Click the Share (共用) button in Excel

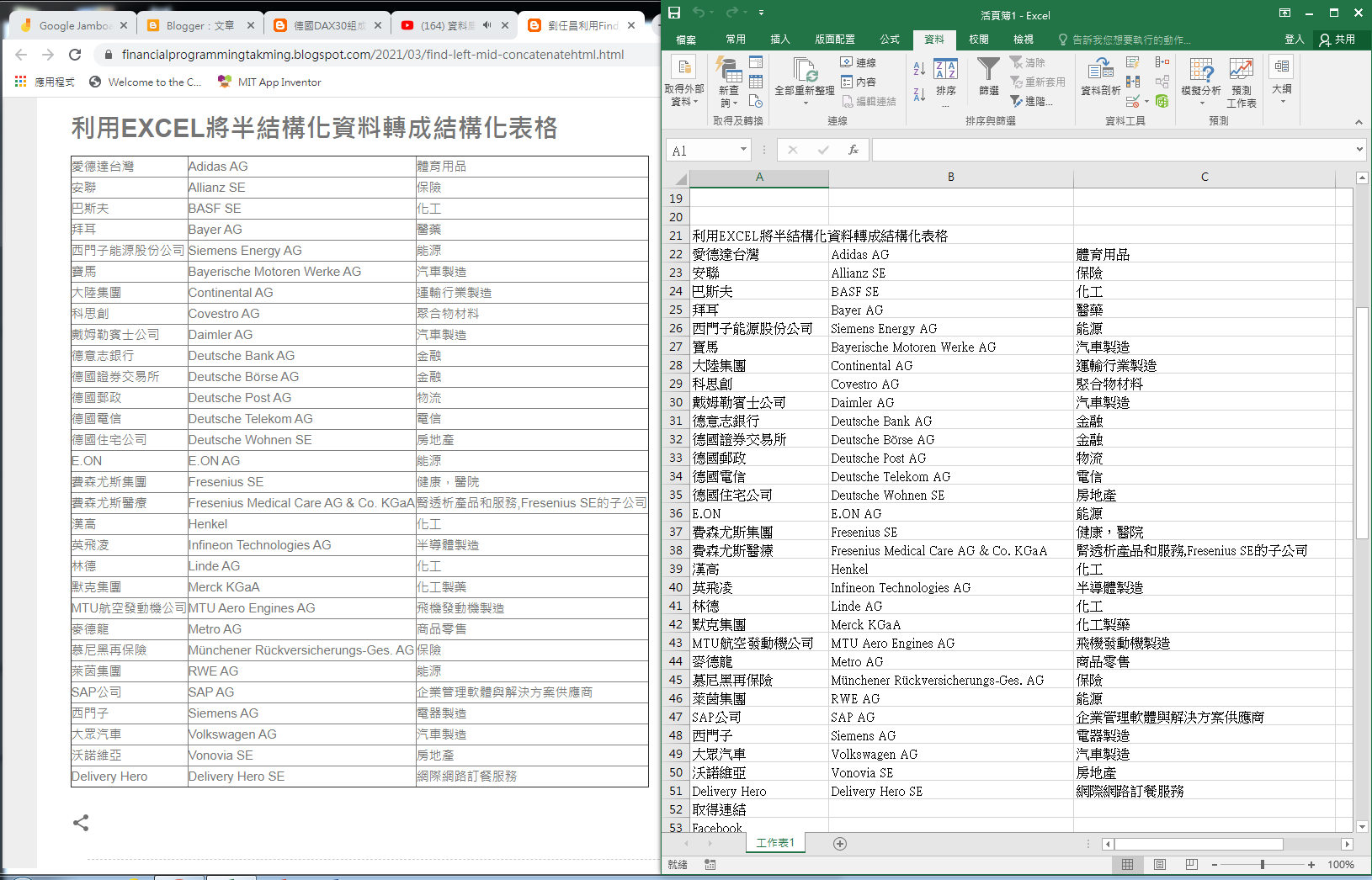point(1337,40)
